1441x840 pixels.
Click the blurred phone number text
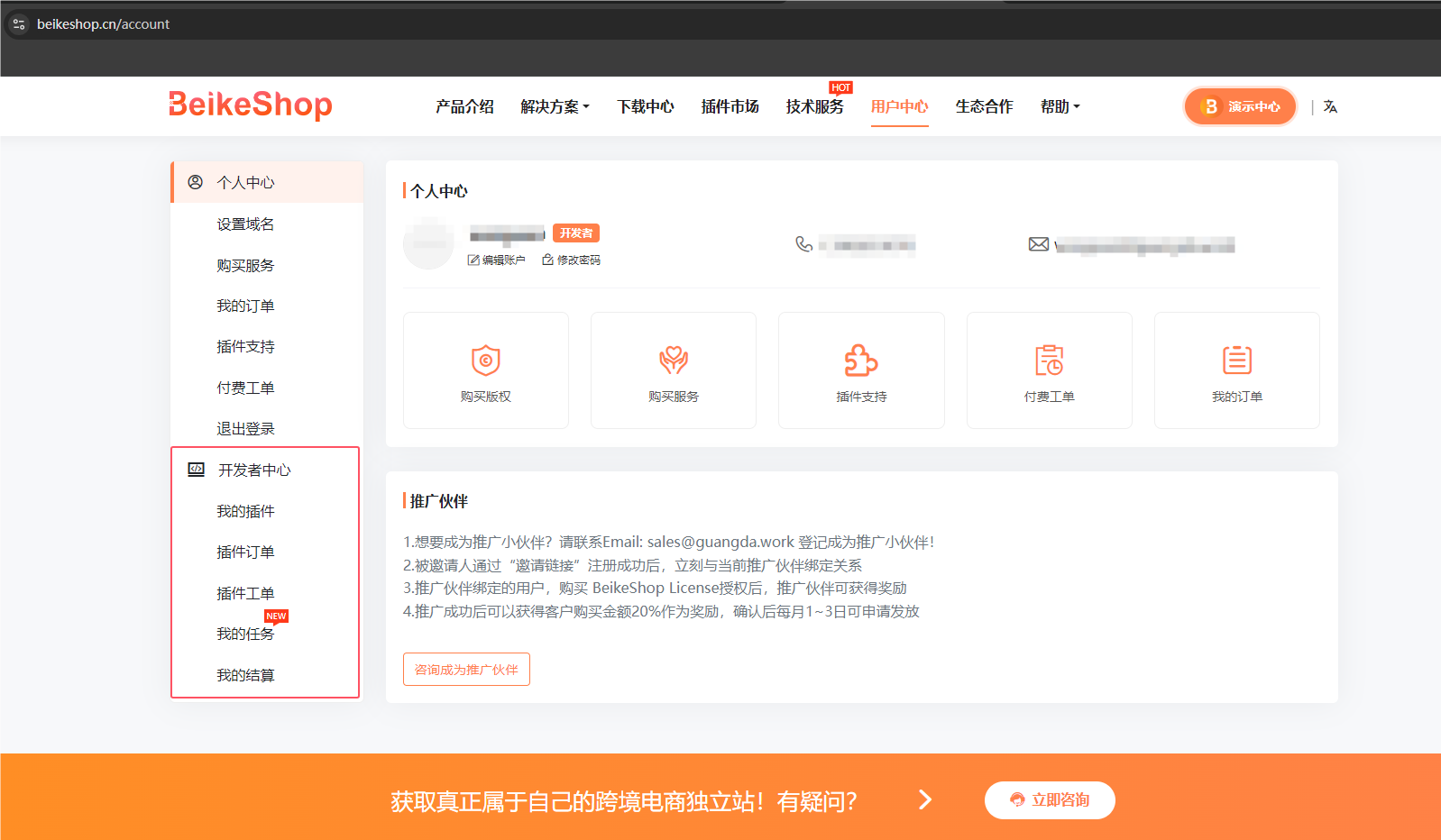pyautogui.click(x=867, y=245)
